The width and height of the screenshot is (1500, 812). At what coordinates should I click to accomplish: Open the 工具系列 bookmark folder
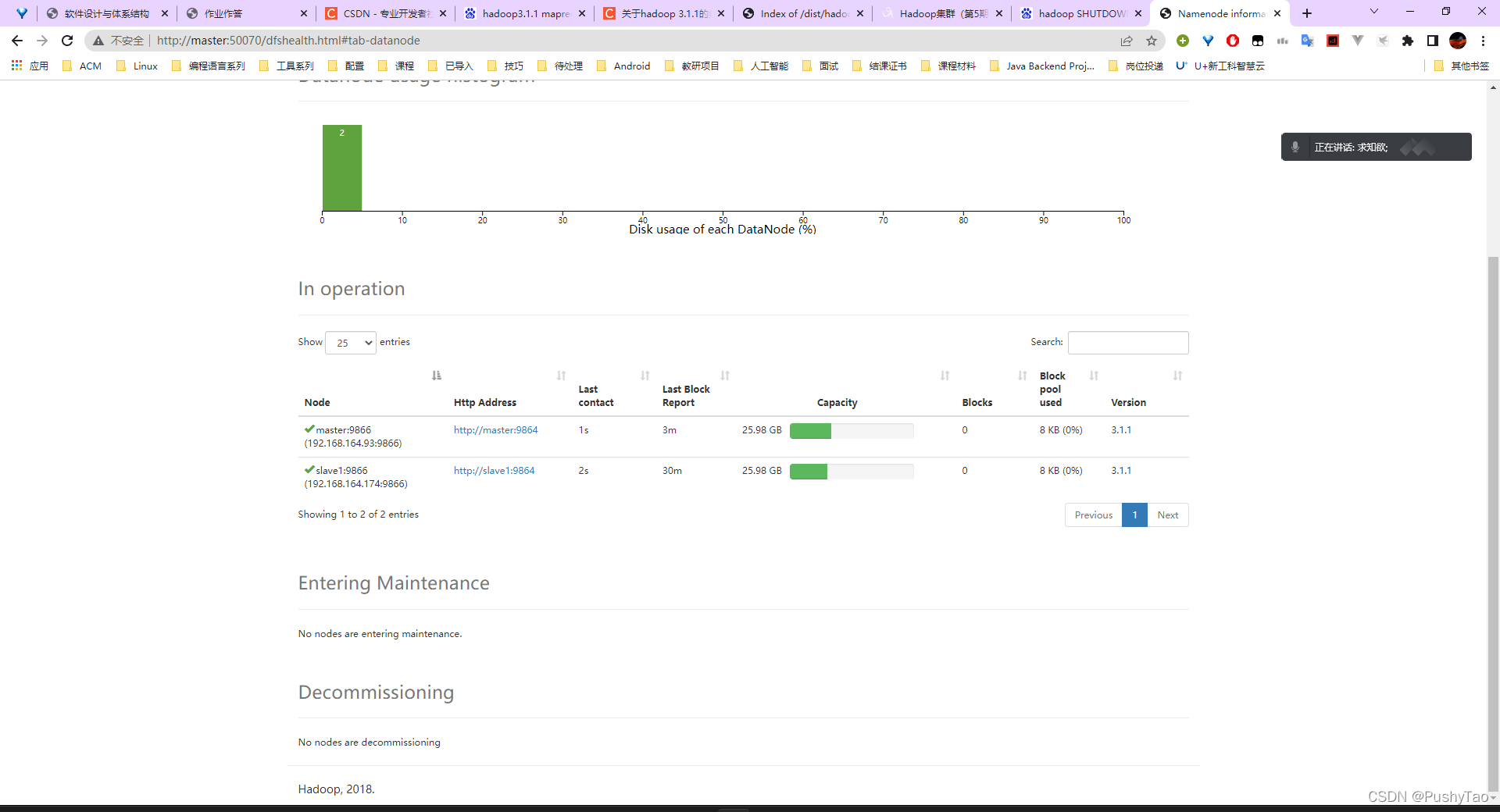(x=287, y=66)
